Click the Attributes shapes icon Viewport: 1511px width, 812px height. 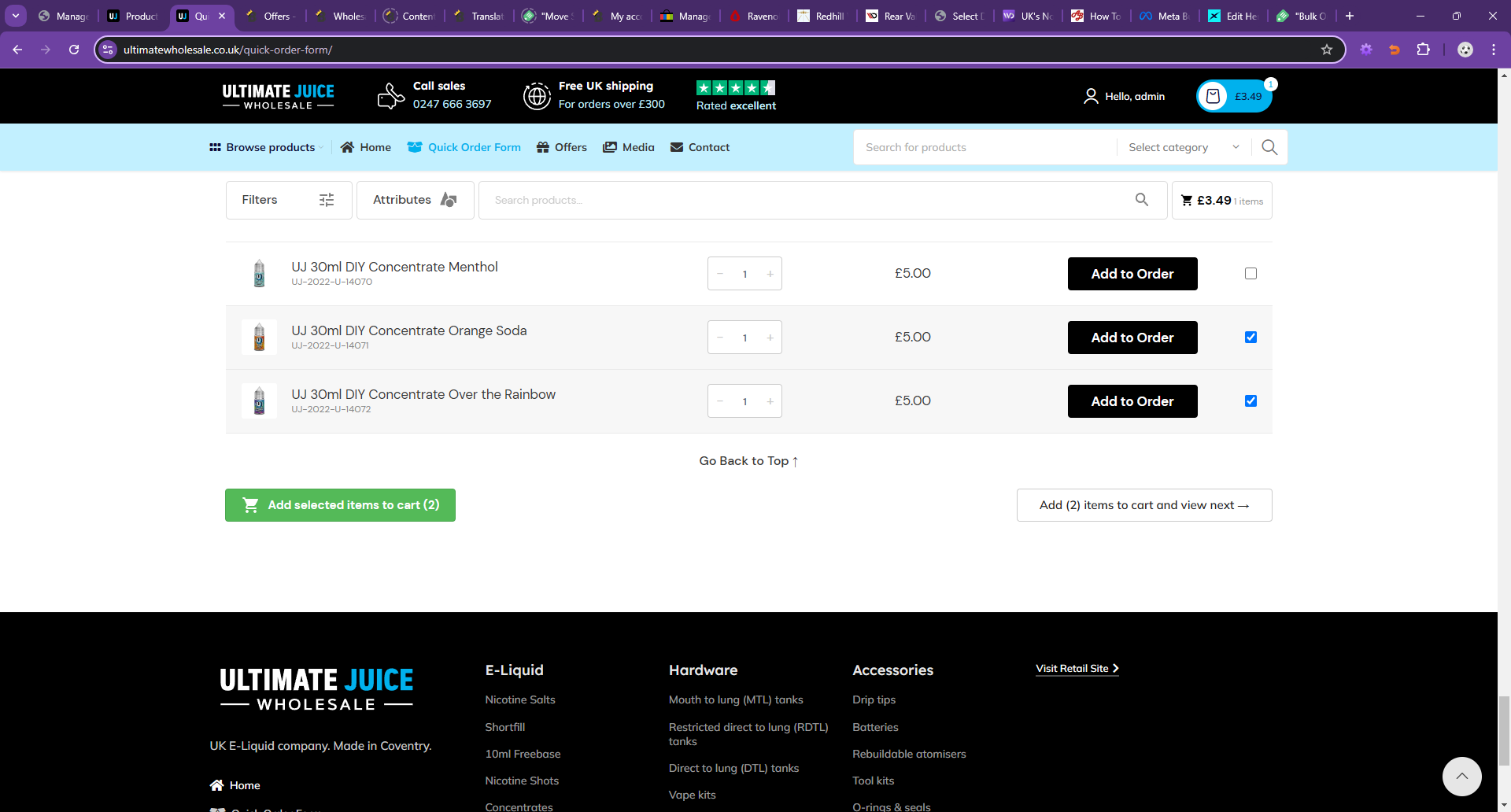pos(449,200)
